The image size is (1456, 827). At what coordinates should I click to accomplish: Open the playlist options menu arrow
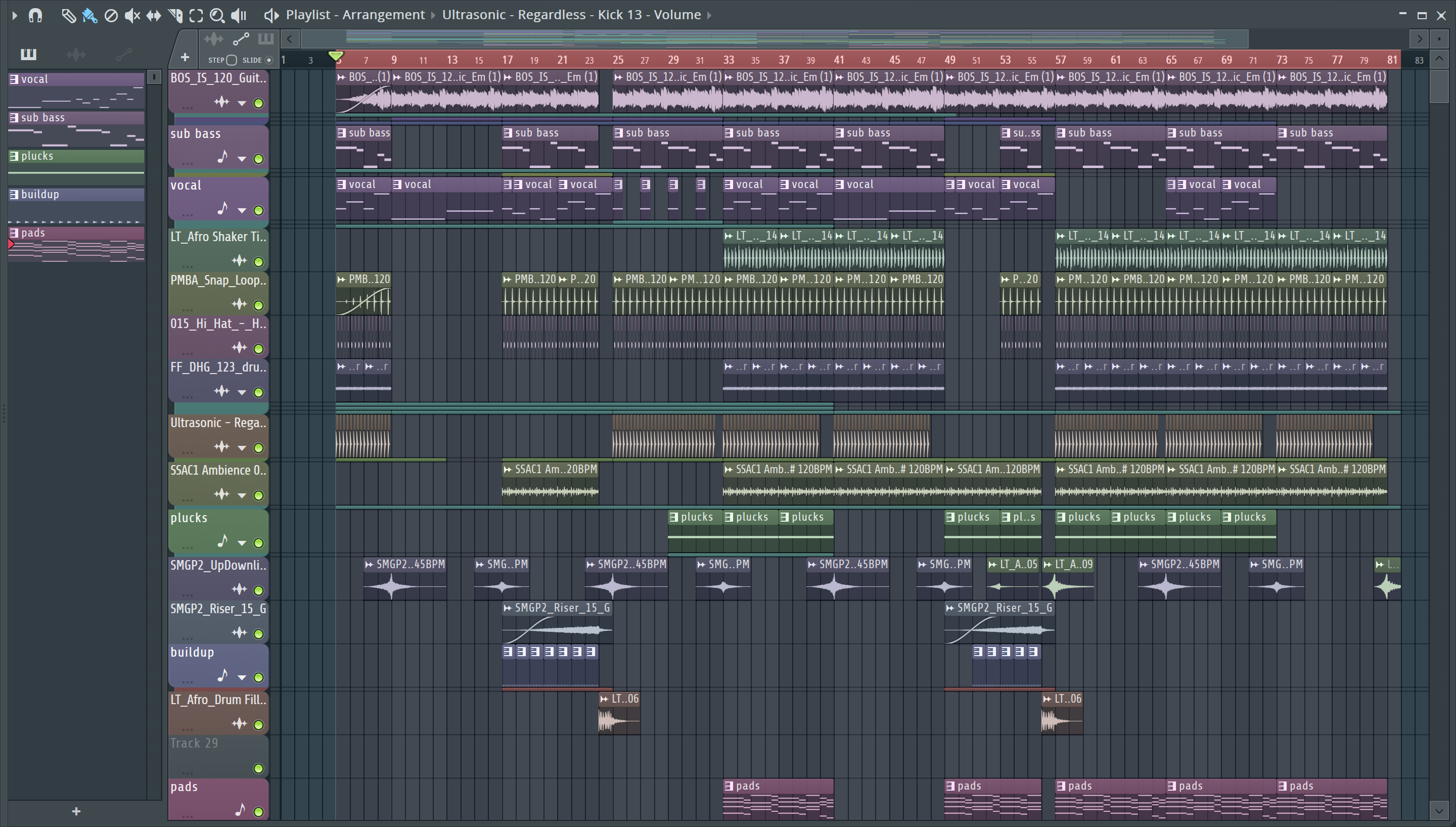pos(14,15)
